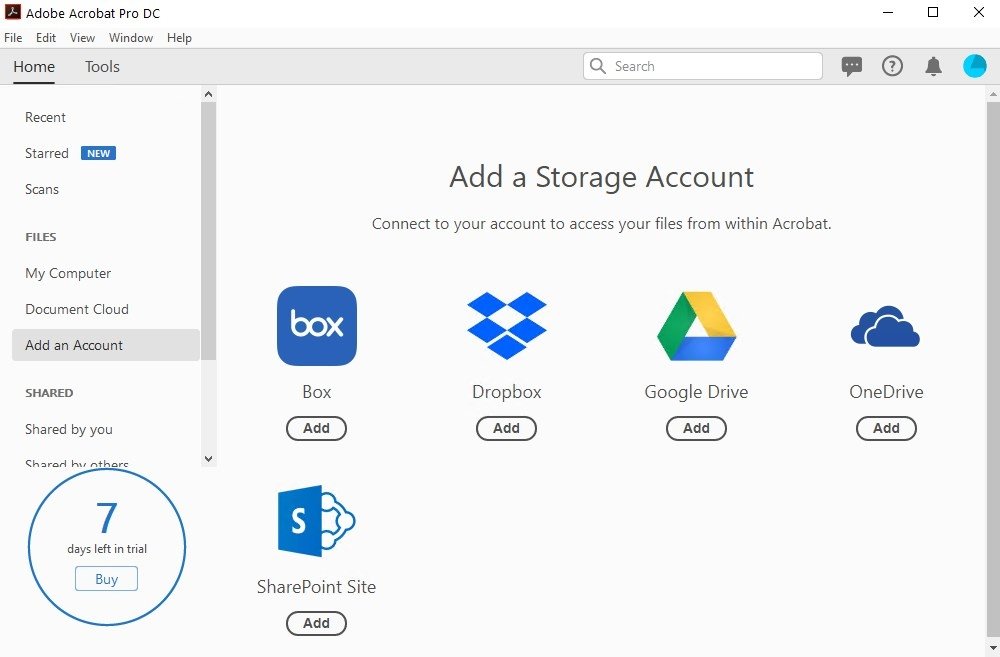Click the sidebar scrollbar thumb
Screen dimensions: 1000x657
[209, 231]
